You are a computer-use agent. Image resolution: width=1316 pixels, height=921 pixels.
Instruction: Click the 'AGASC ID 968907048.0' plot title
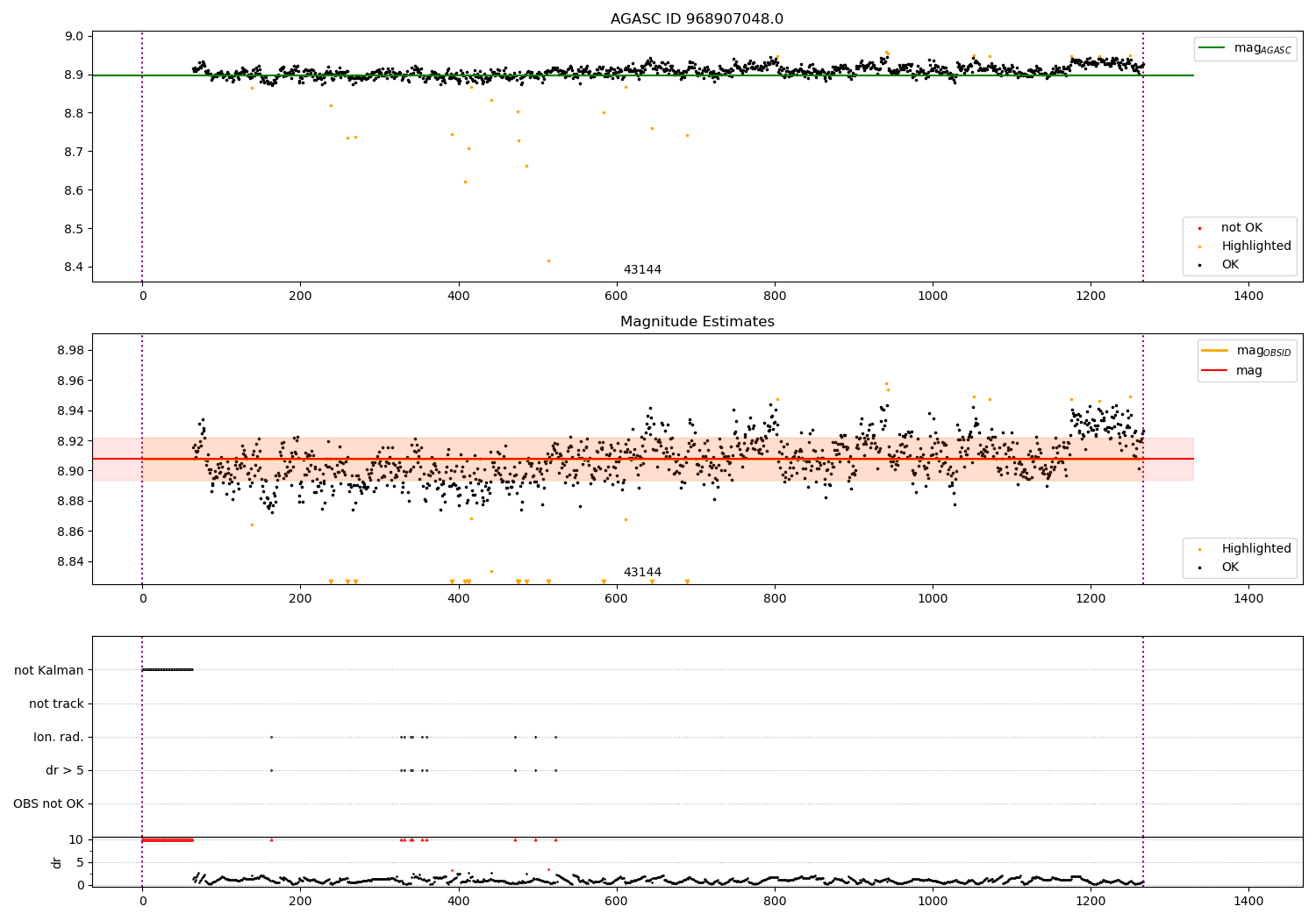(697, 19)
